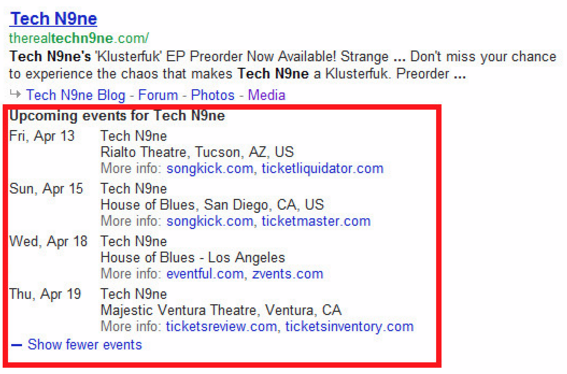Open the Tech N9ne result title link
Image resolution: width=567 pixels, height=374 pixels.
(x=54, y=19)
